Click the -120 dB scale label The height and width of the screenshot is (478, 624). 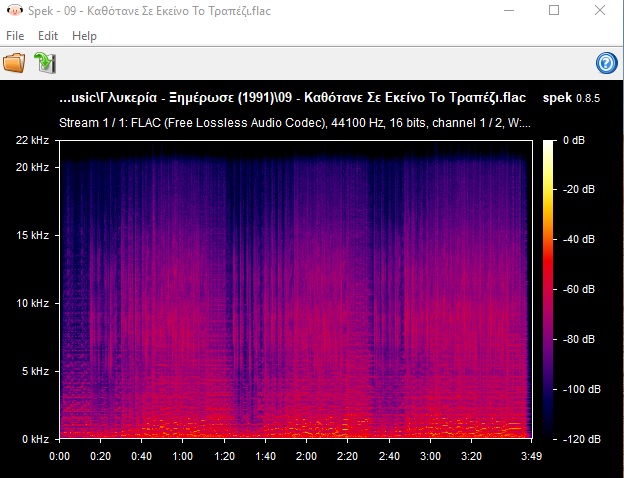point(581,439)
